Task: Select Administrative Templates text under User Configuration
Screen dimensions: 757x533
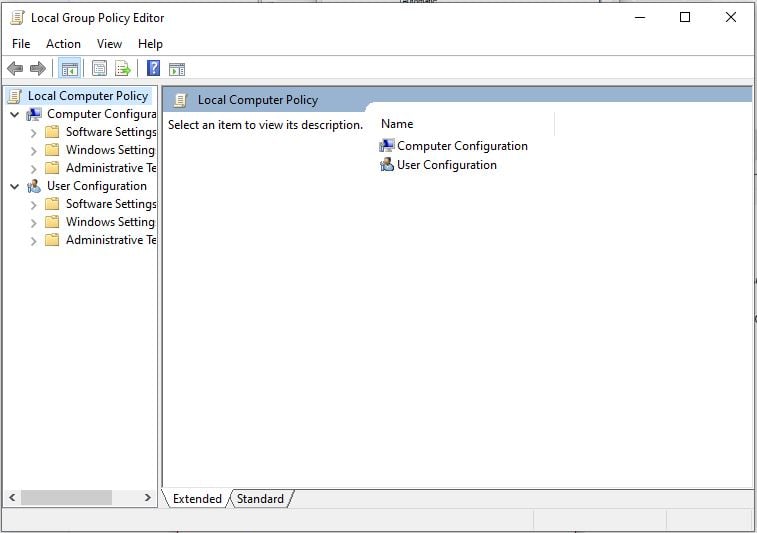Action: click(x=111, y=240)
